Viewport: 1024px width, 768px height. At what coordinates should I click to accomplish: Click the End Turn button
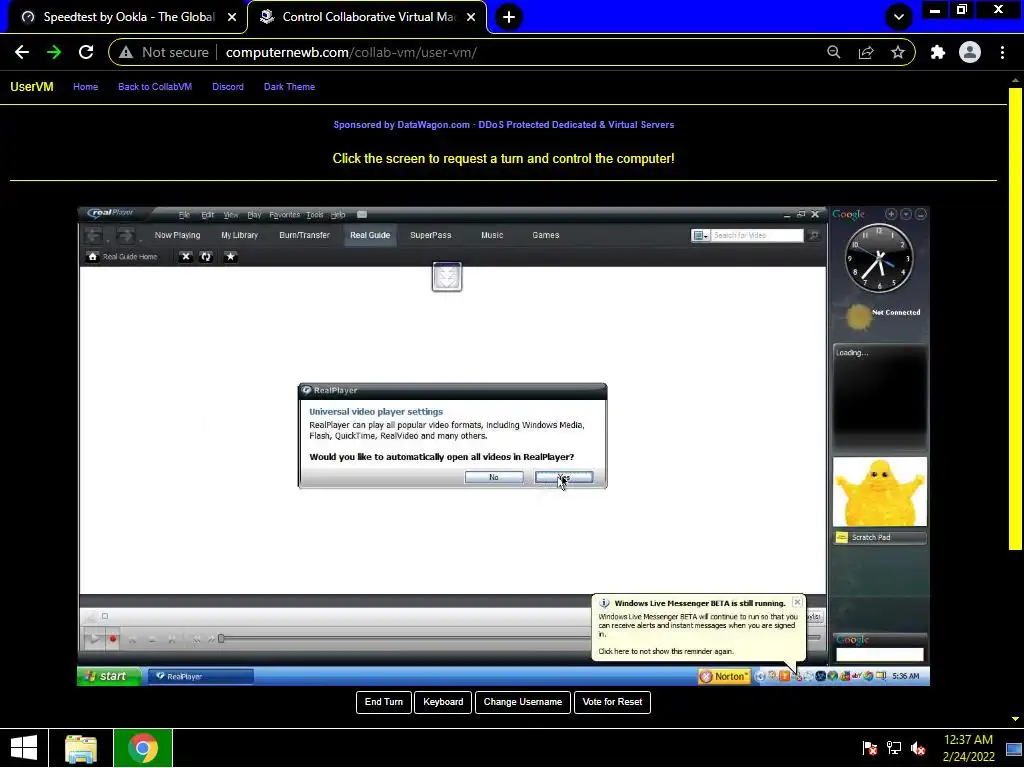pyautogui.click(x=383, y=702)
